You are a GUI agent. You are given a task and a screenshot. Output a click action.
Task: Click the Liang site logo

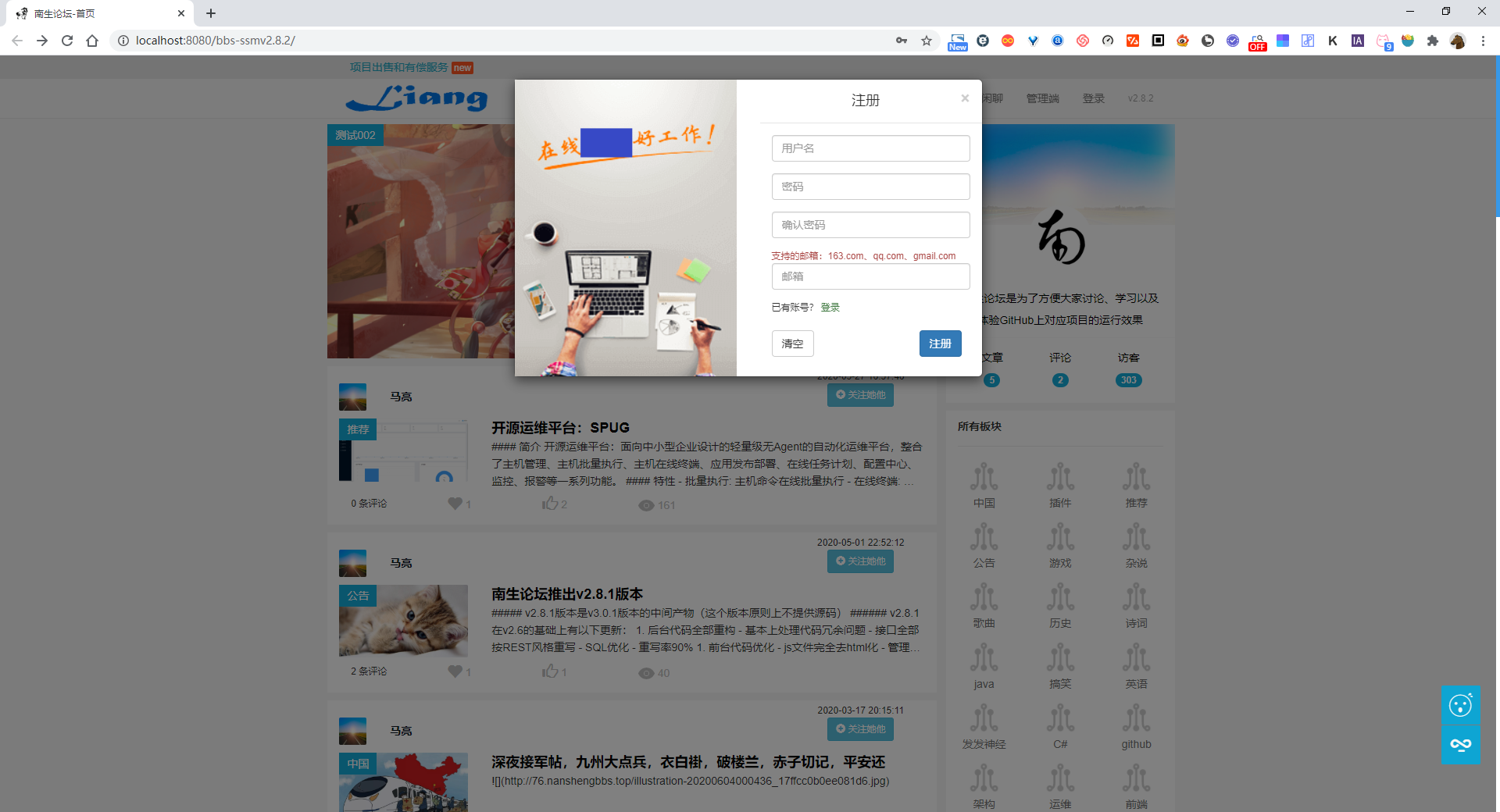click(x=416, y=98)
